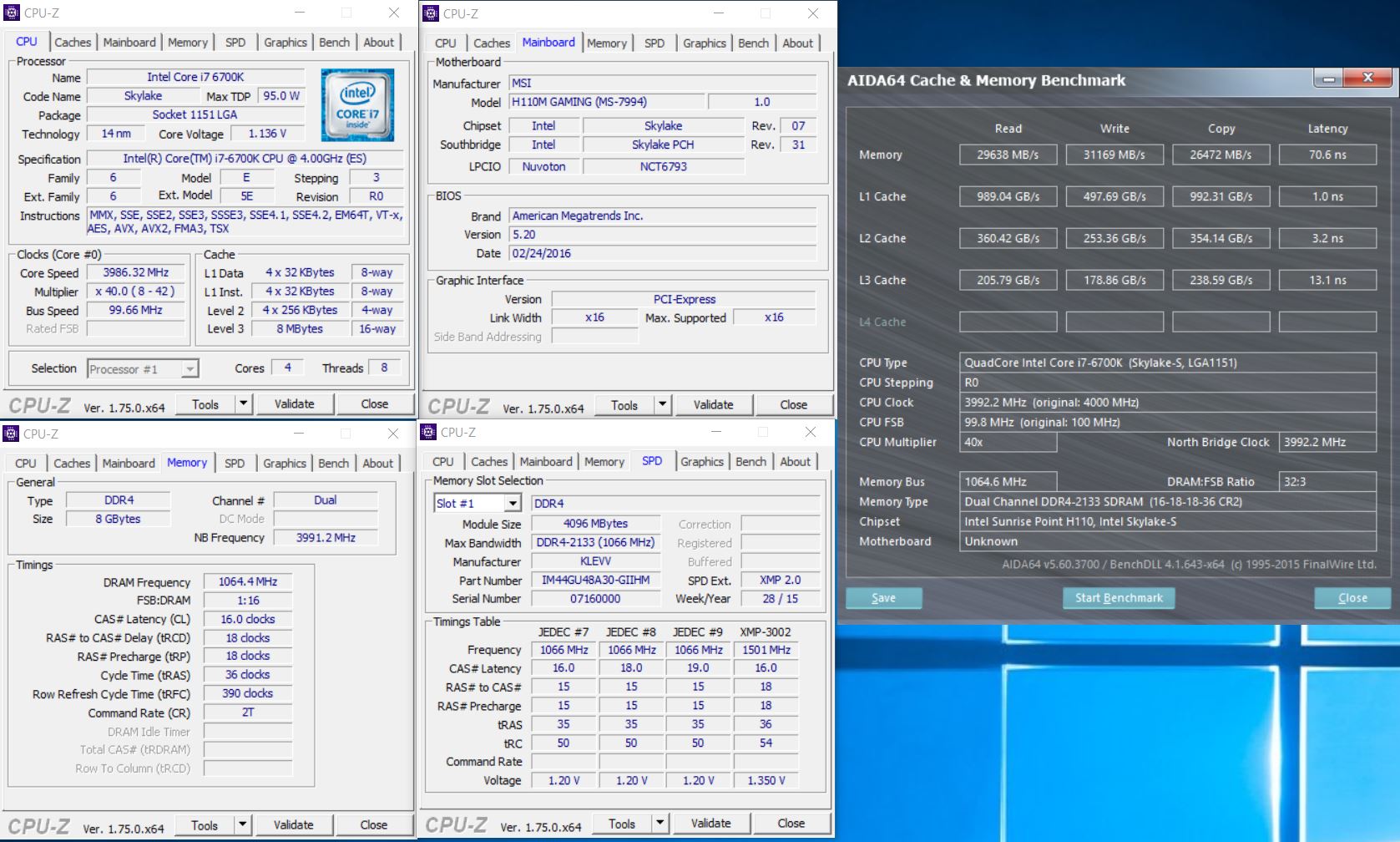Minimize the AIDA64 Cache & Memory Benchmark window
1400x842 pixels.
(1328, 79)
